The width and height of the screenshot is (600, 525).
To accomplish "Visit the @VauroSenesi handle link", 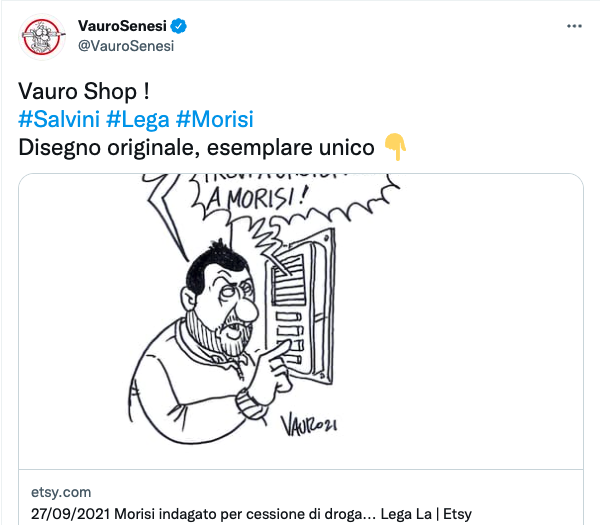I will tap(126, 46).
